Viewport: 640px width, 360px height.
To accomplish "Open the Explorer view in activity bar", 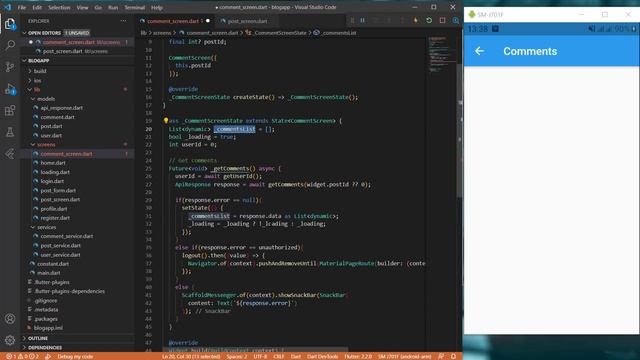I will [x=10, y=23].
